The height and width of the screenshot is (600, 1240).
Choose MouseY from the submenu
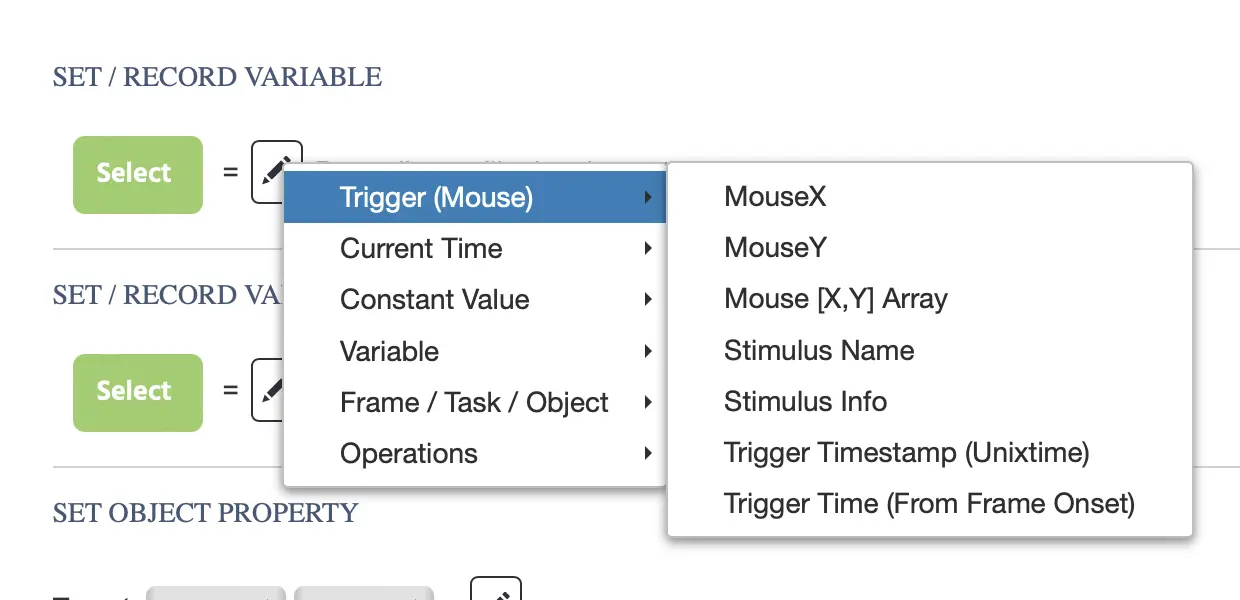[x=775, y=247]
